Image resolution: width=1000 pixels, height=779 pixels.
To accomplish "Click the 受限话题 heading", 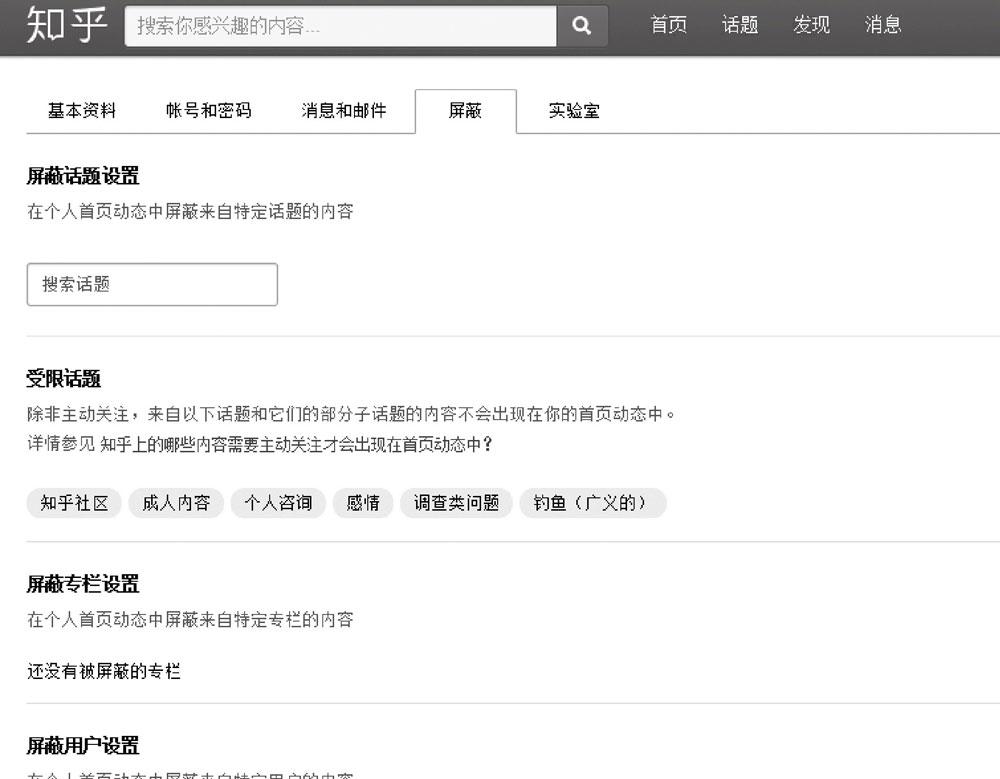I will pos(64,379).
